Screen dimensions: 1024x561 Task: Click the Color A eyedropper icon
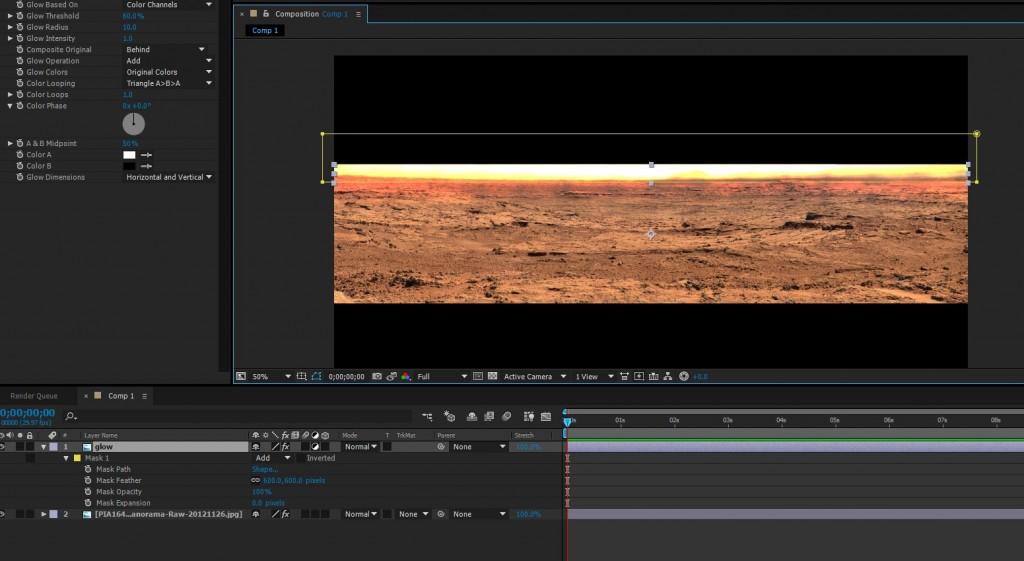tap(146, 155)
